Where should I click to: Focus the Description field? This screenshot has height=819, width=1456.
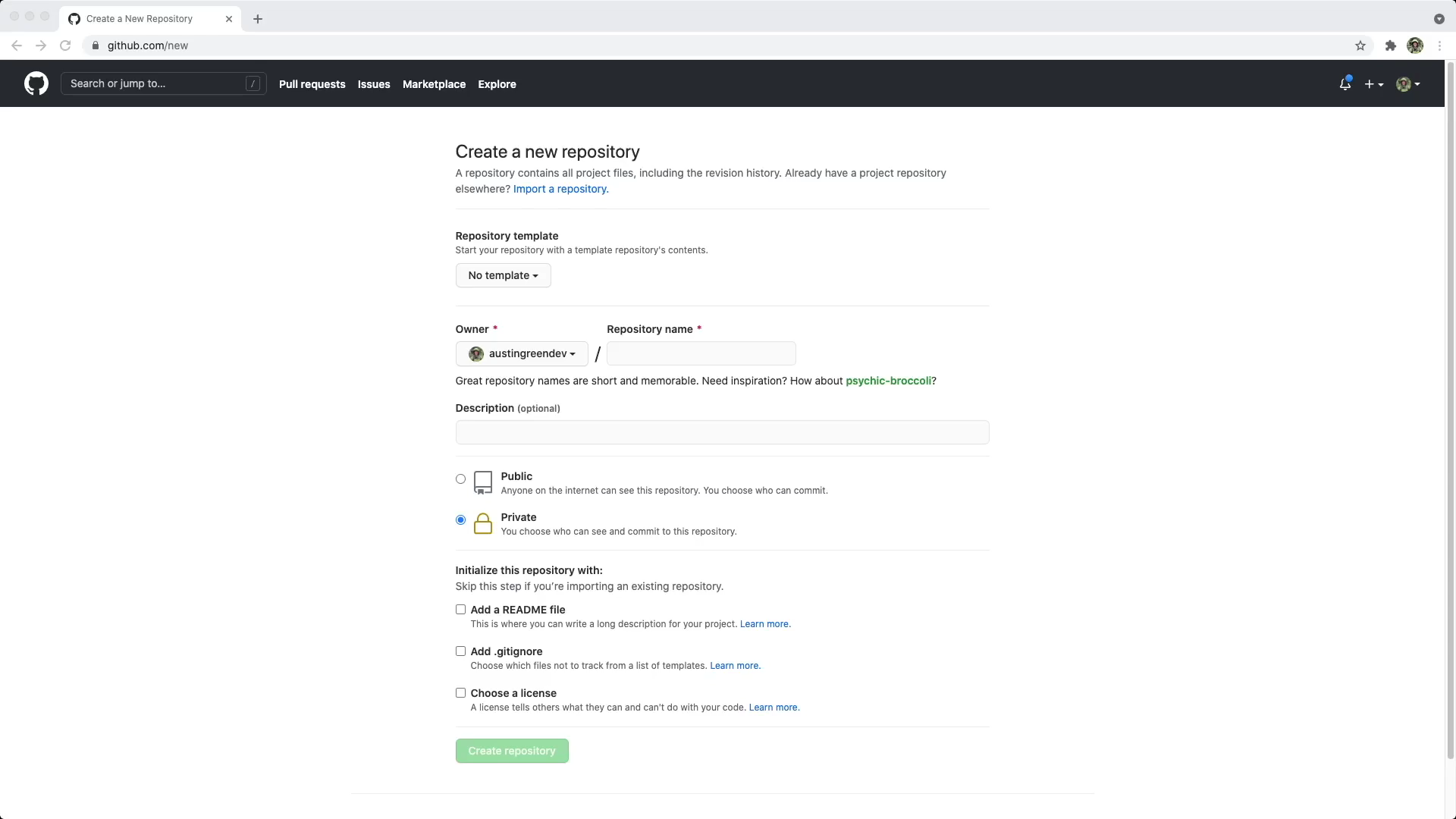(722, 432)
